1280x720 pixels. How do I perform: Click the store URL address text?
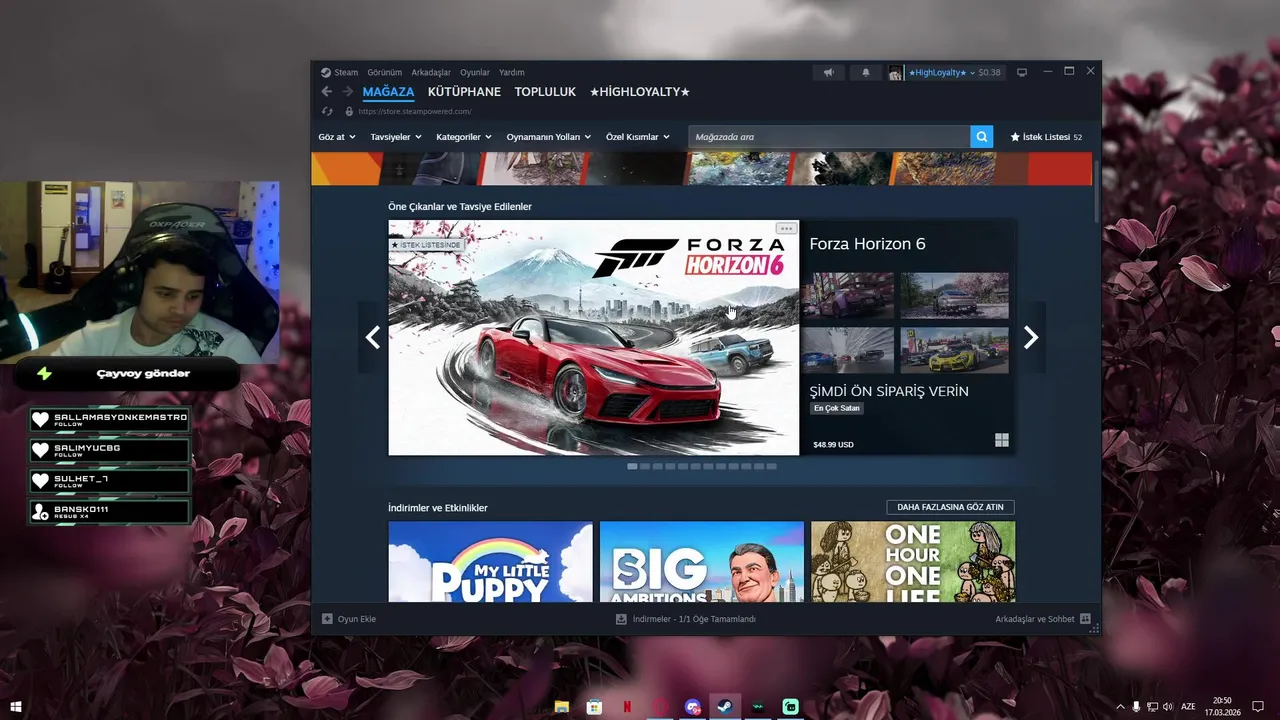tap(414, 111)
